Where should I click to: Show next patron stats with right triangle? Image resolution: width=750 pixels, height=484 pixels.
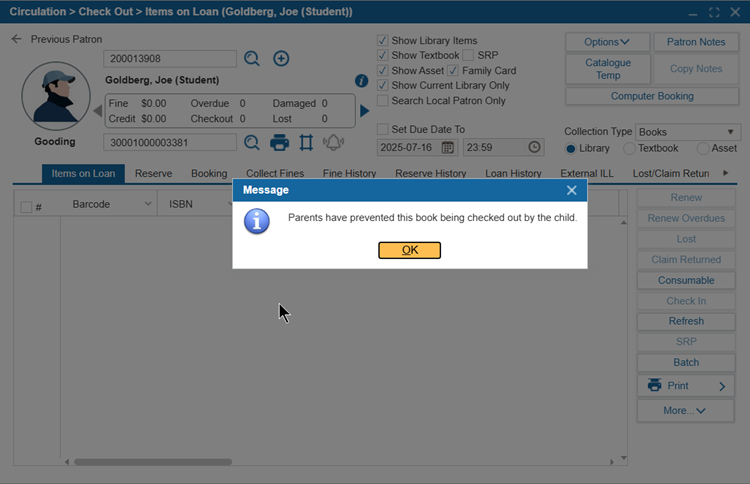(x=364, y=111)
